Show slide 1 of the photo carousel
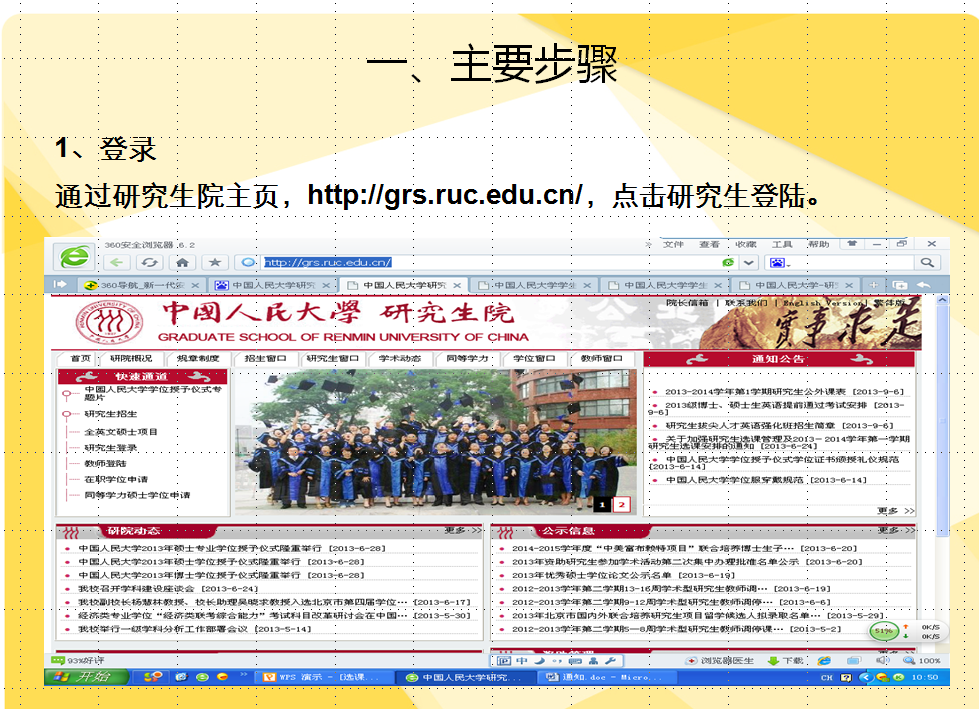The height and width of the screenshot is (709, 979). click(x=602, y=504)
